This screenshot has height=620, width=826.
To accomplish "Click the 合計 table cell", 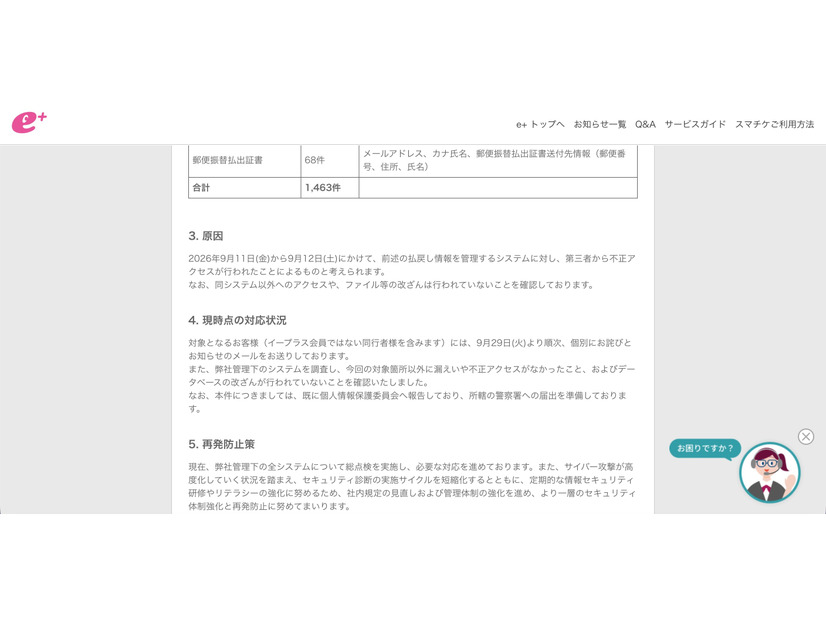I will (244, 188).
